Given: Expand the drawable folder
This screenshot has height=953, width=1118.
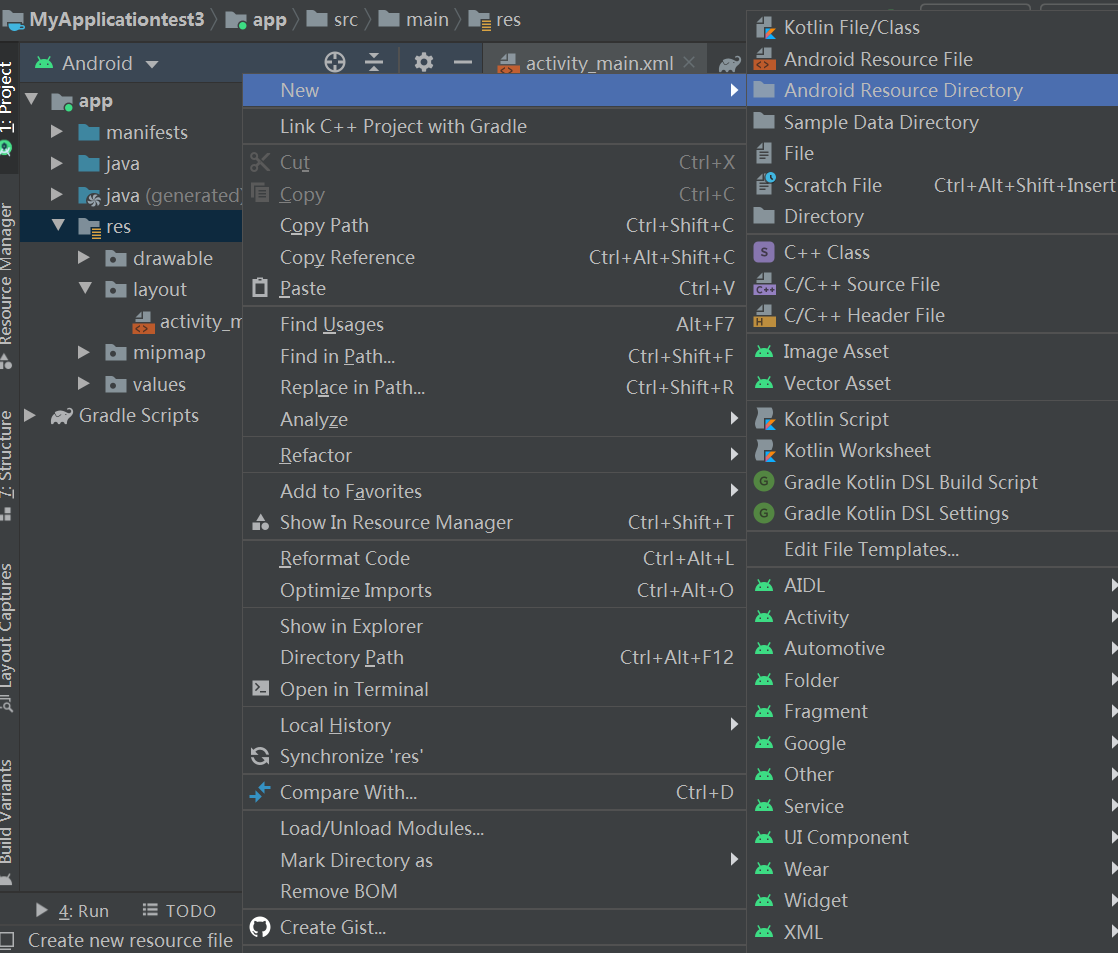Looking at the screenshot, I should (x=84, y=257).
